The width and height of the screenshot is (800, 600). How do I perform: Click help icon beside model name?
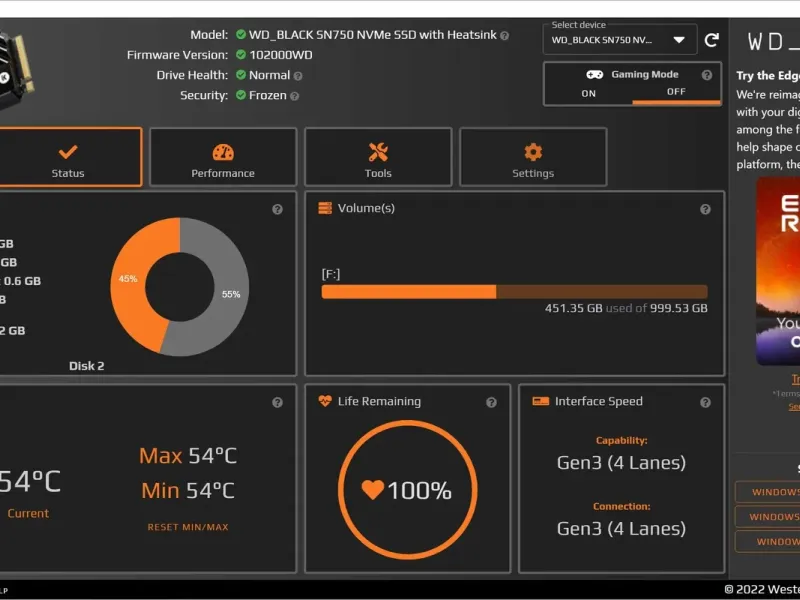point(505,36)
